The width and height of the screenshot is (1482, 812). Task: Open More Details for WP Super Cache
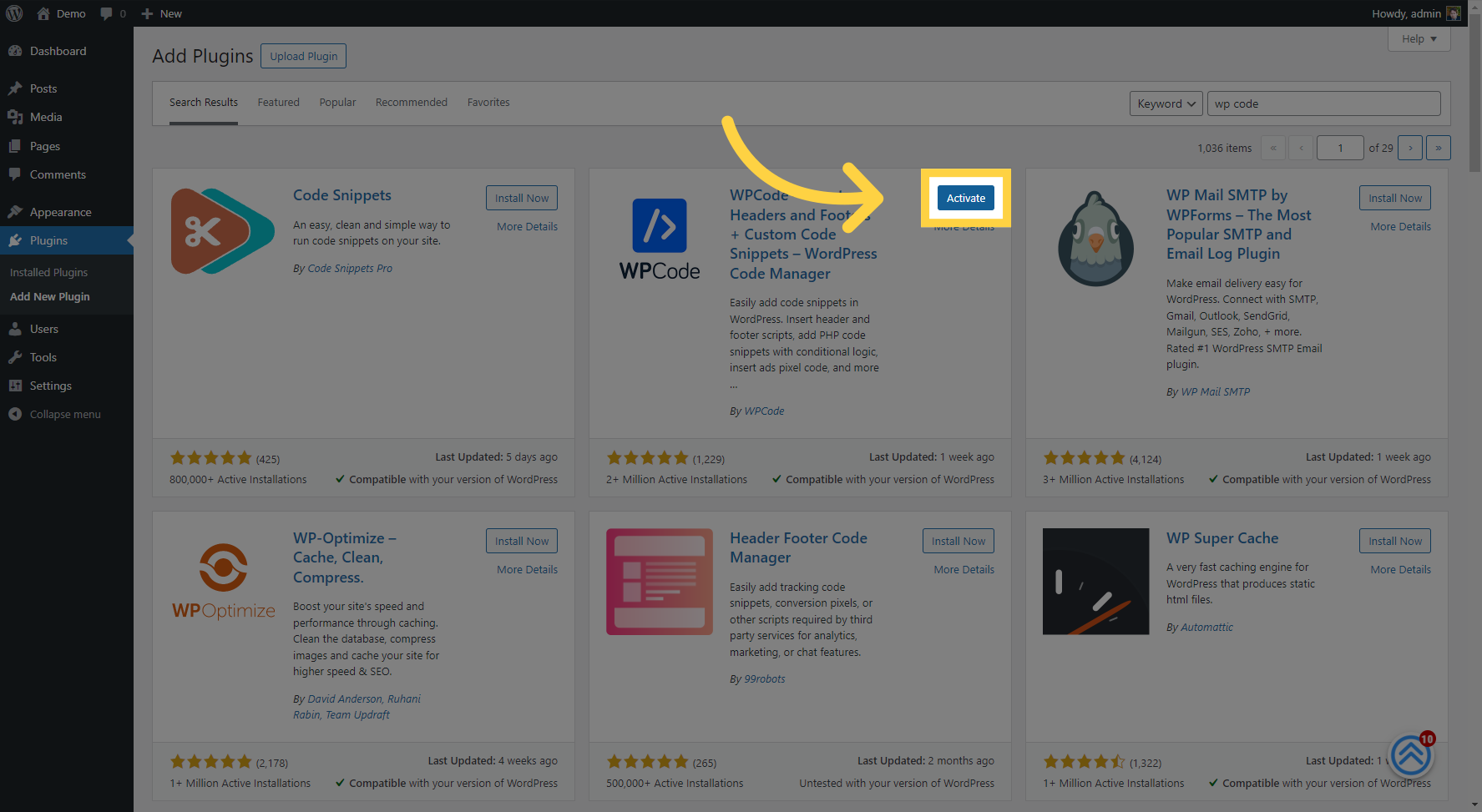[1400, 569]
